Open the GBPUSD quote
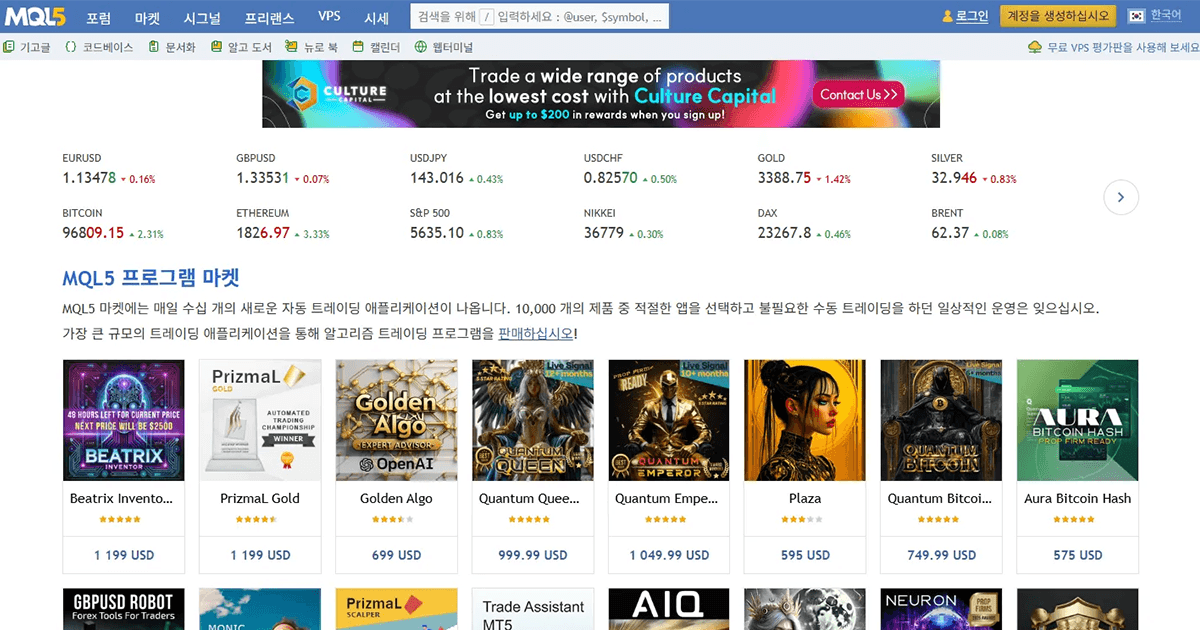 pyautogui.click(x=282, y=169)
